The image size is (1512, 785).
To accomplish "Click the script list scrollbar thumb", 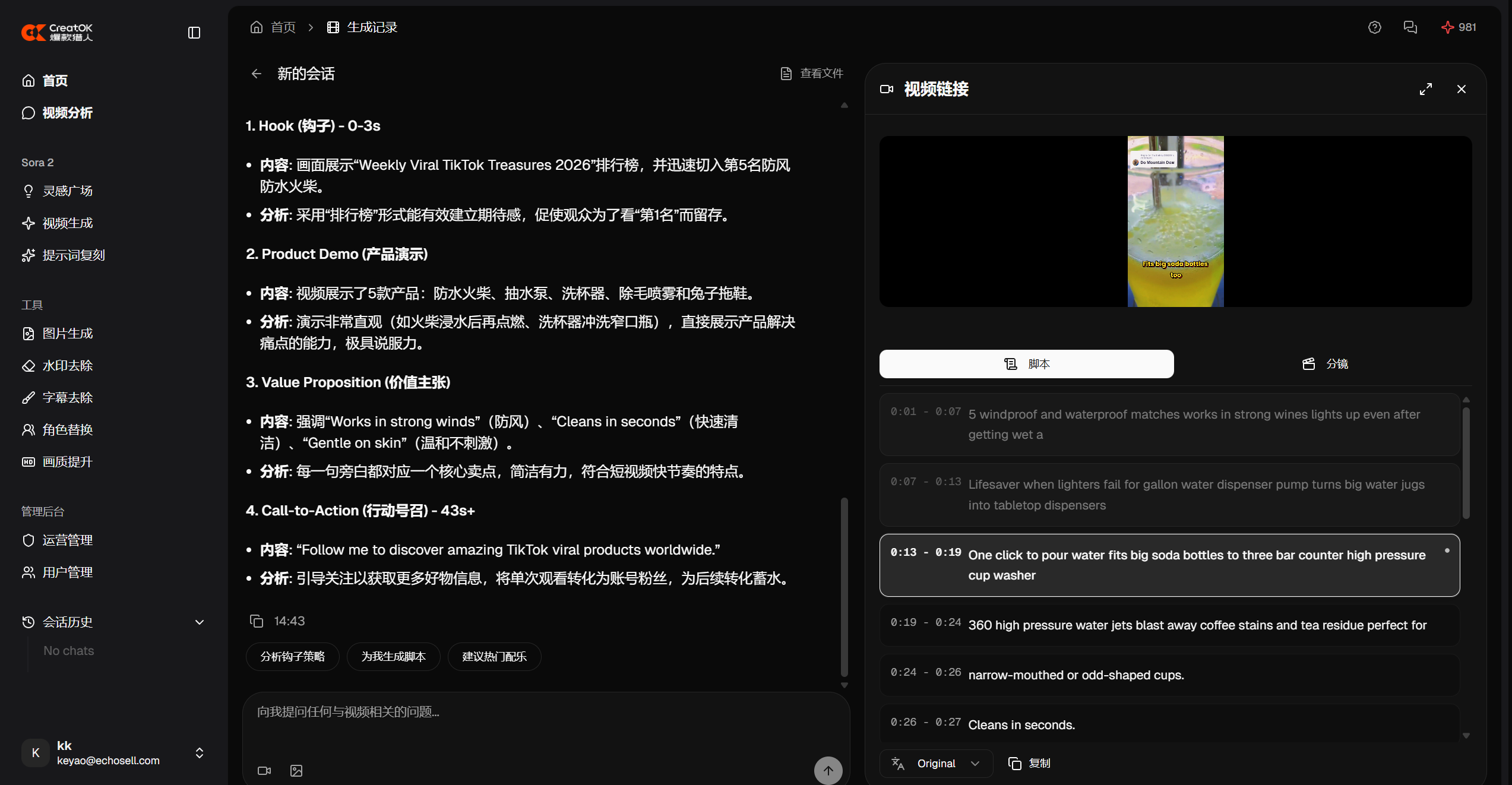I will tap(1466, 463).
